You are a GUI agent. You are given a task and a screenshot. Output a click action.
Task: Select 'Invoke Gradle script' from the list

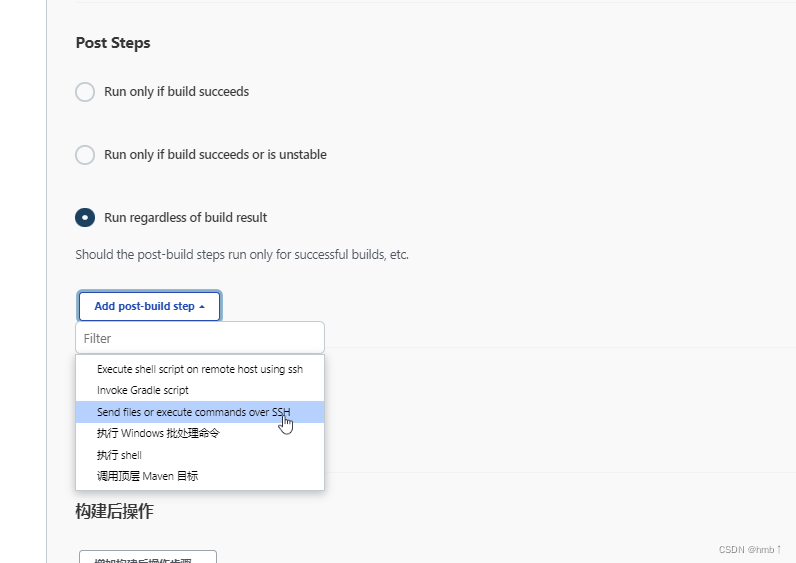200,390
